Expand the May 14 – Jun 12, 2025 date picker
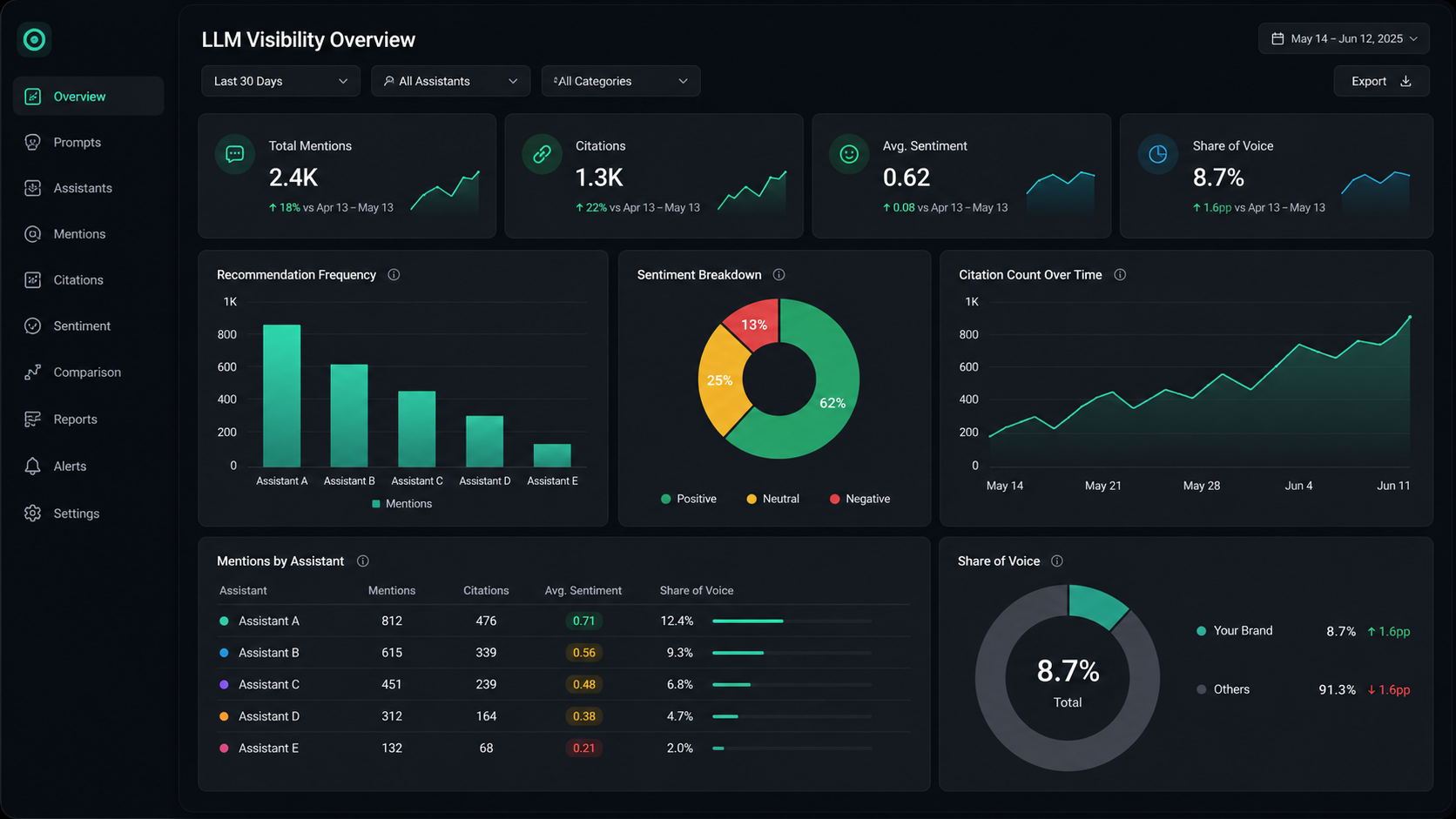This screenshot has height=819, width=1456. pyautogui.click(x=1344, y=38)
